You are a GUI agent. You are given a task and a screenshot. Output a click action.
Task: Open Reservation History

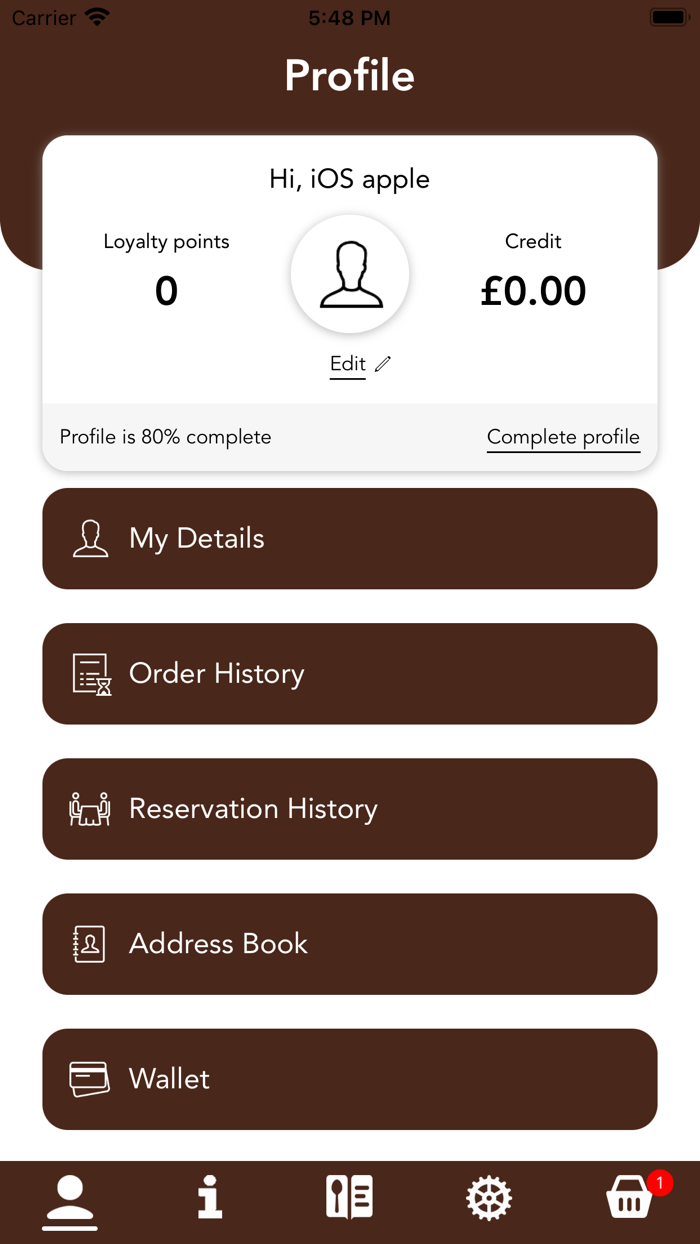pyautogui.click(x=350, y=809)
